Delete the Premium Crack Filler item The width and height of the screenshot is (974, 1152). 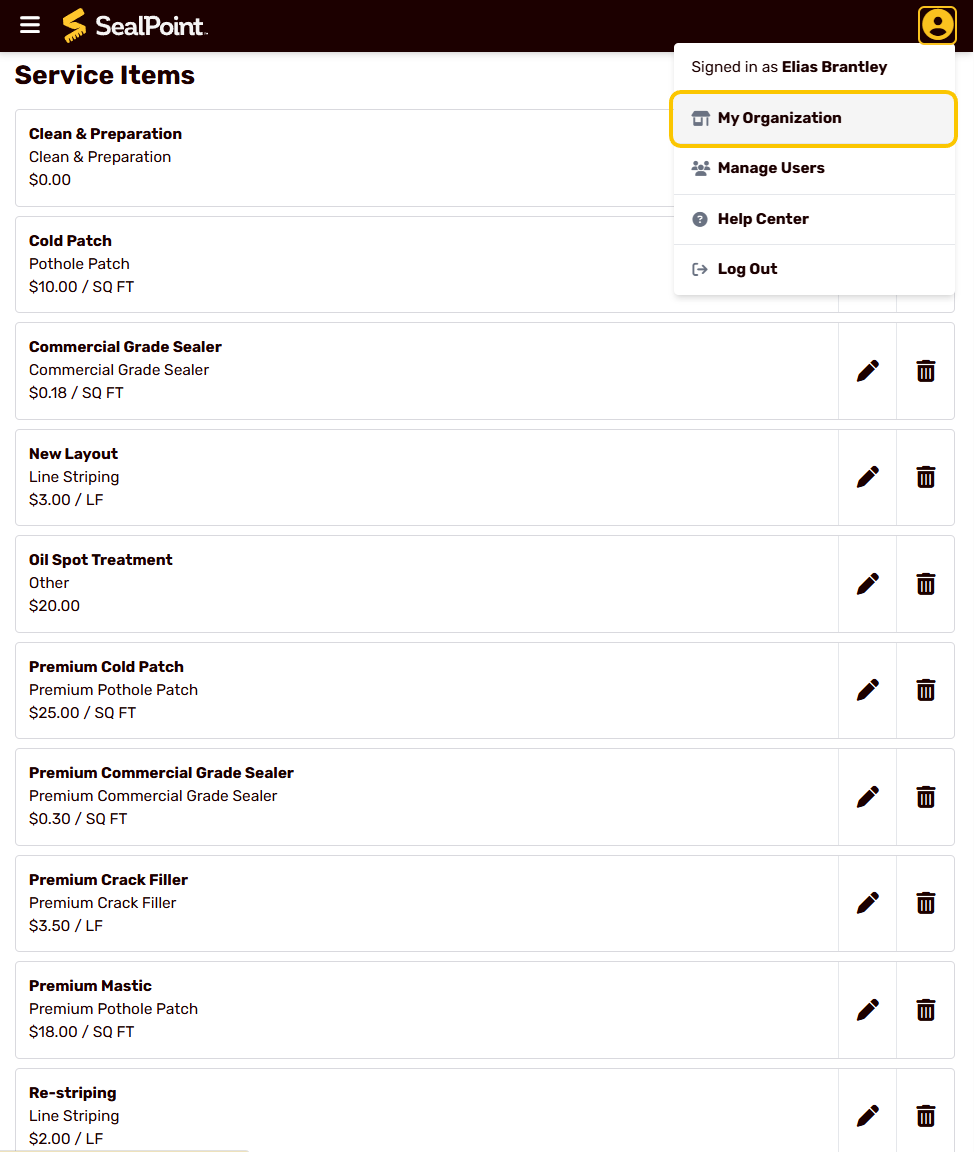(926, 903)
